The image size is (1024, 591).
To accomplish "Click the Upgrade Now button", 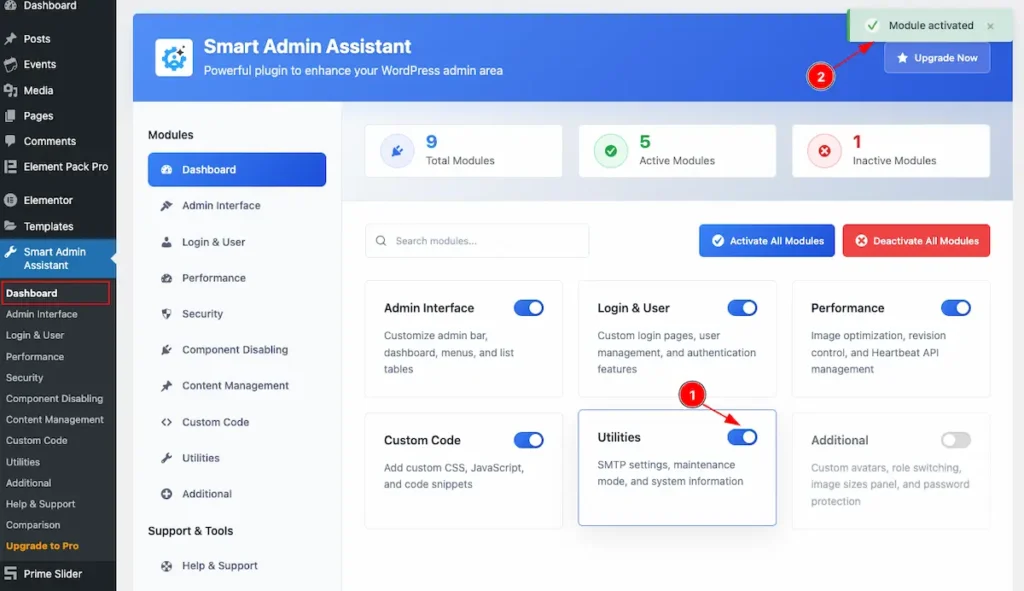I will (936, 57).
